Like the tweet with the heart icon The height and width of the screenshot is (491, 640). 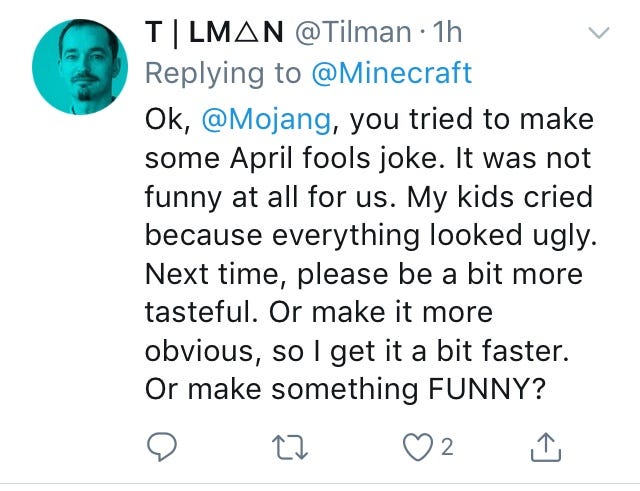point(418,447)
